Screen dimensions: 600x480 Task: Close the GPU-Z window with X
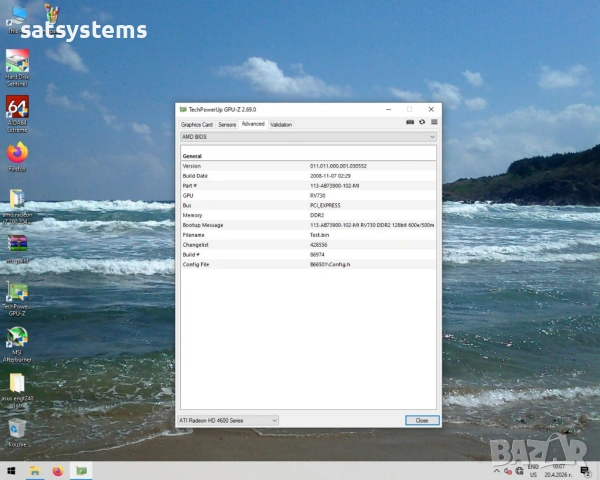tap(431, 109)
